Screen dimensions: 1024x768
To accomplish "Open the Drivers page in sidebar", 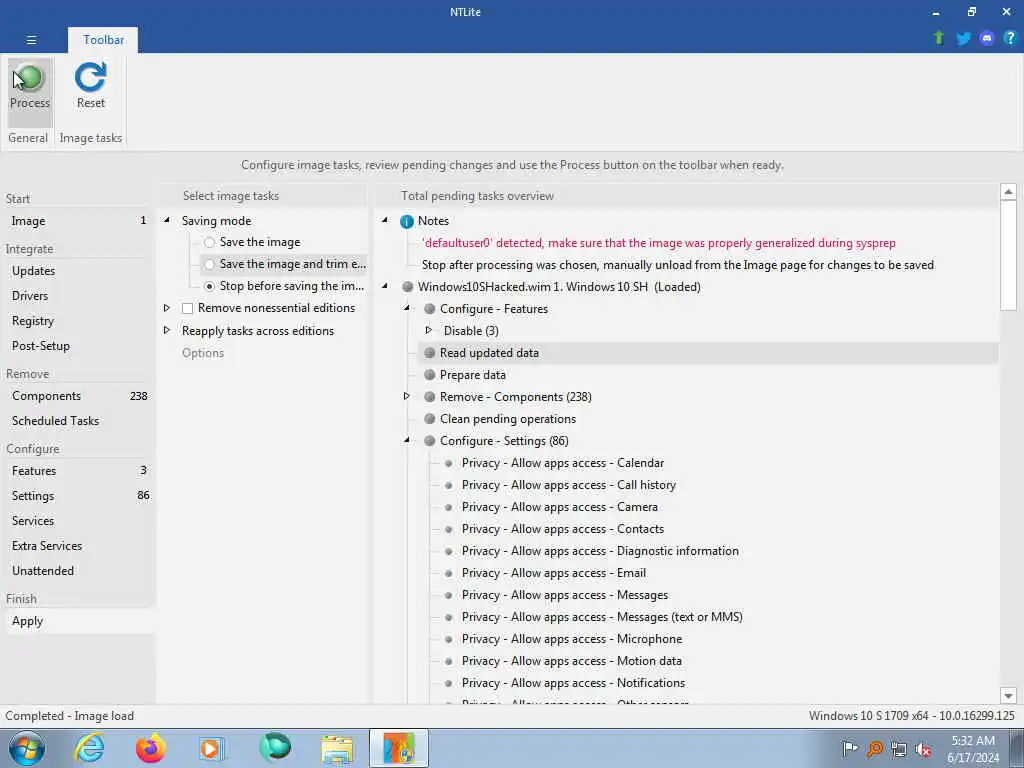I will [x=78, y=296].
